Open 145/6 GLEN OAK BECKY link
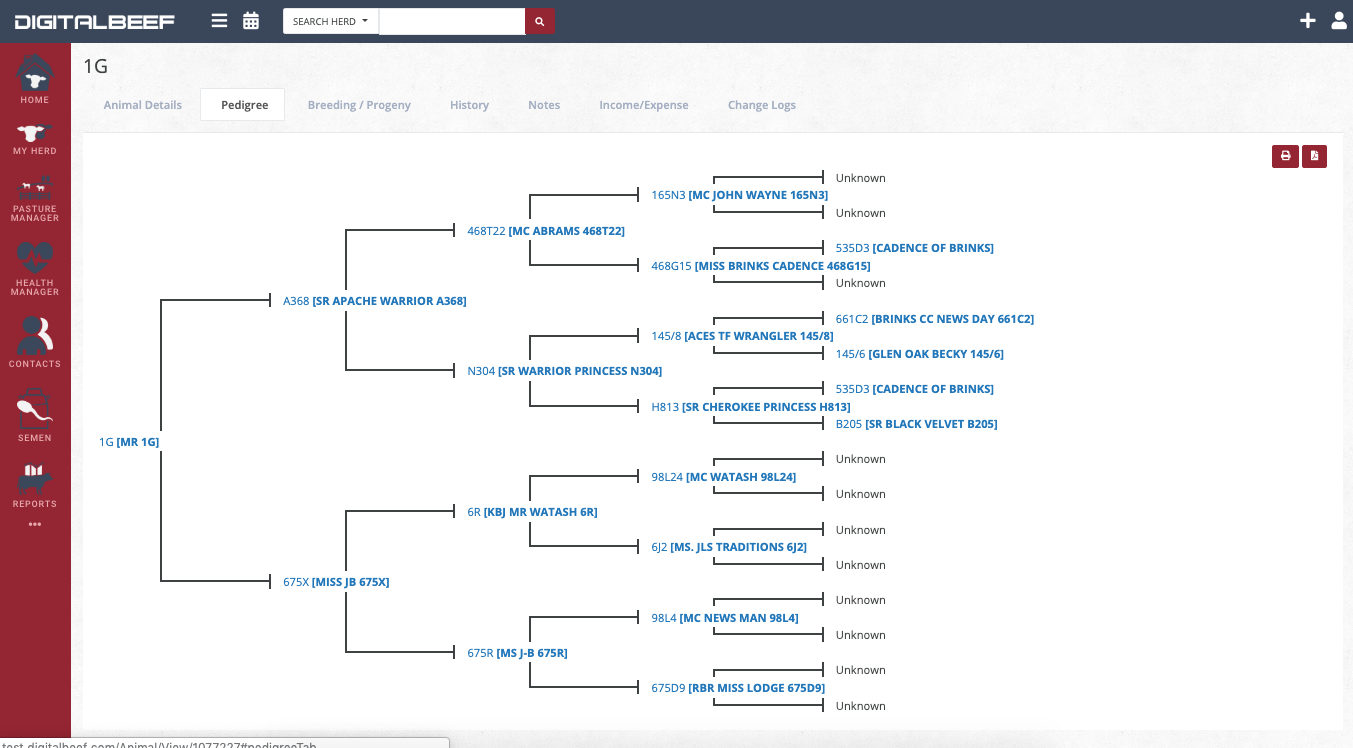The width and height of the screenshot is (1353, 748). pos(920,354)
